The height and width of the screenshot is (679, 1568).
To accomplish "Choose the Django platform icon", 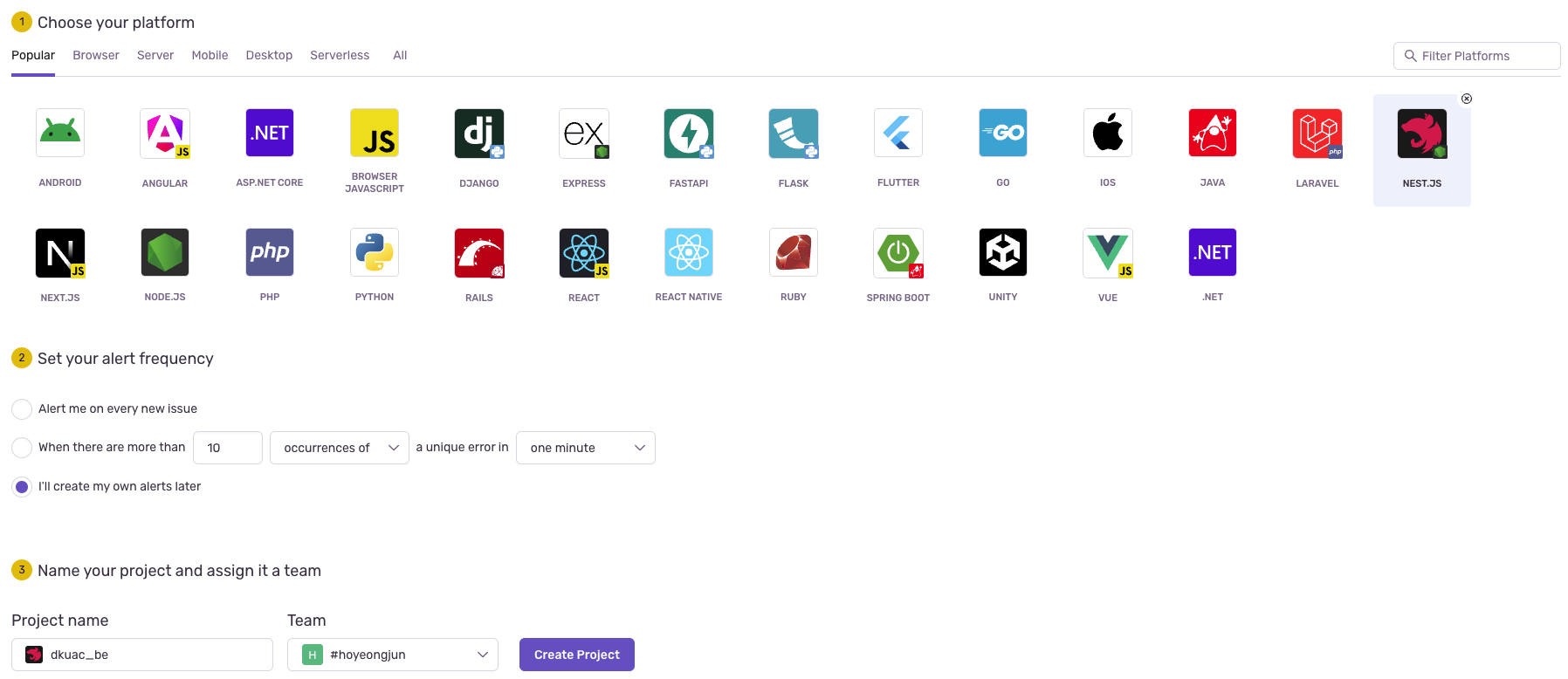I will (479, 133).
